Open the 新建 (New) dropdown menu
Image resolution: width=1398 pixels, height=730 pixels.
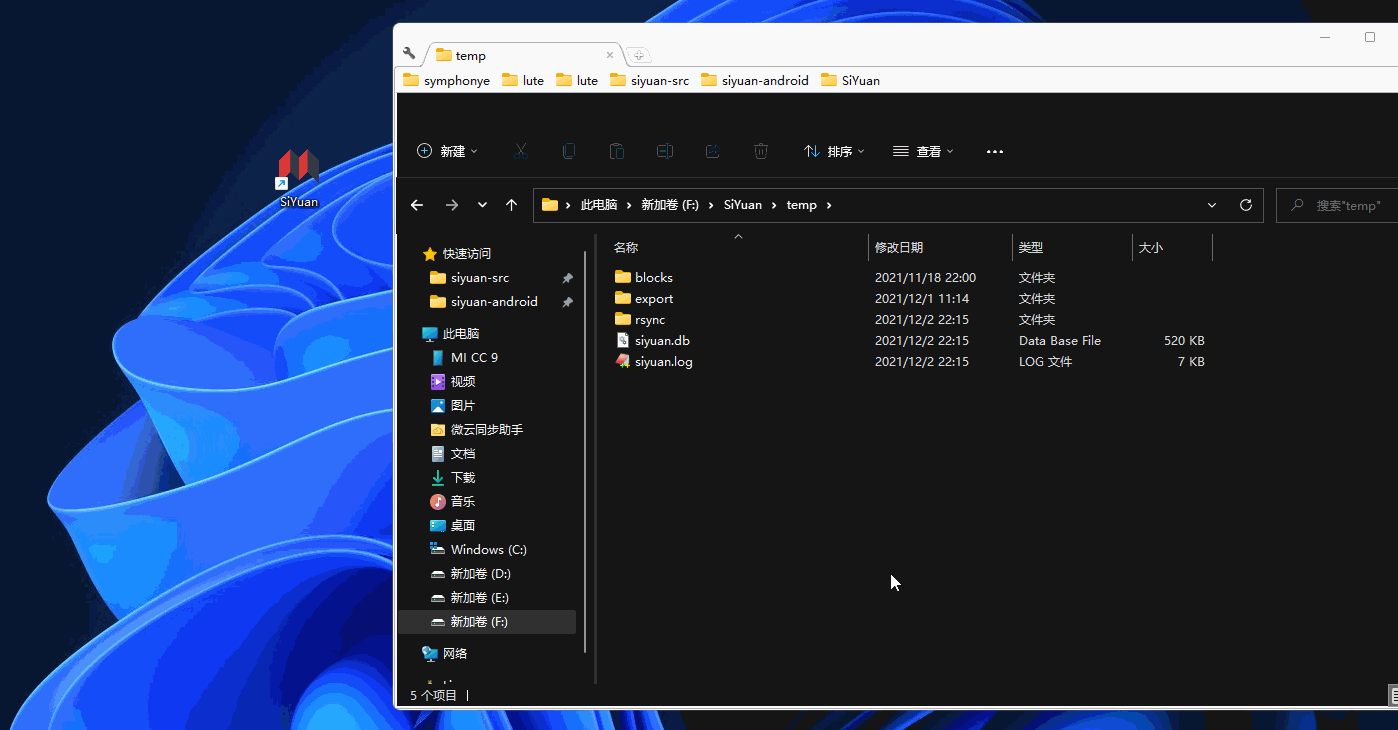(447, 151)
